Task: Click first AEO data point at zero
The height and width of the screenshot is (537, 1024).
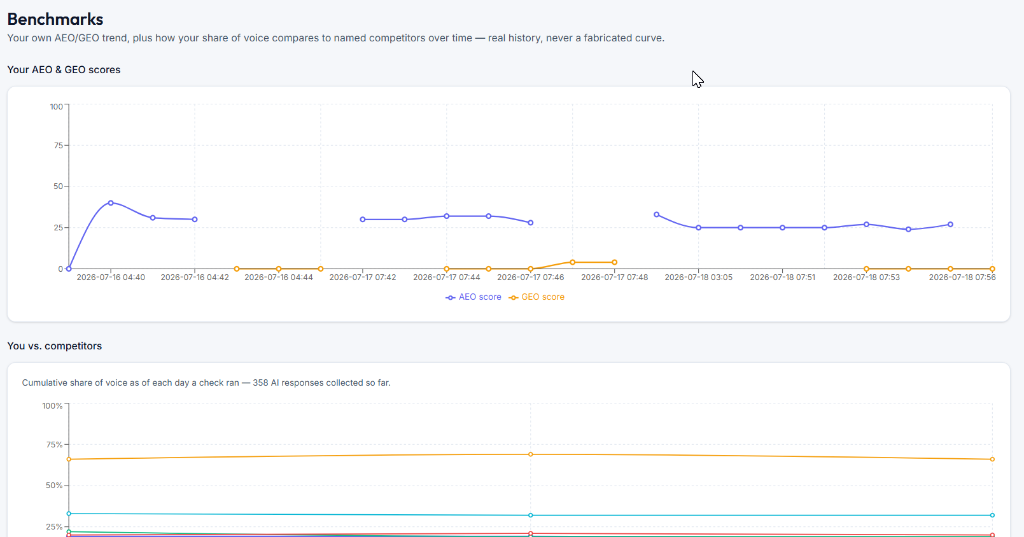Action: point(69,268)
